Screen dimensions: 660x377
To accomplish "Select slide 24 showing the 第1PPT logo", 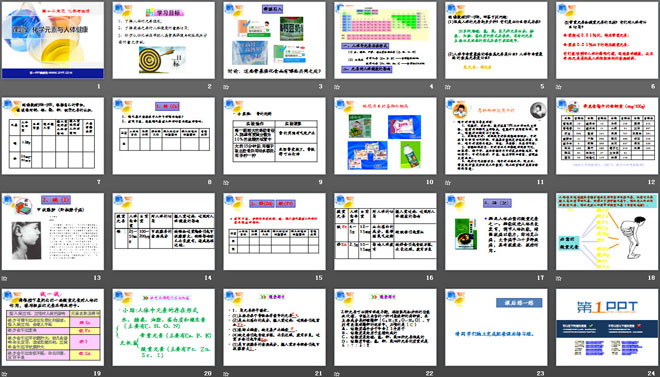I will pyautogui.click(x=607, y=327).
